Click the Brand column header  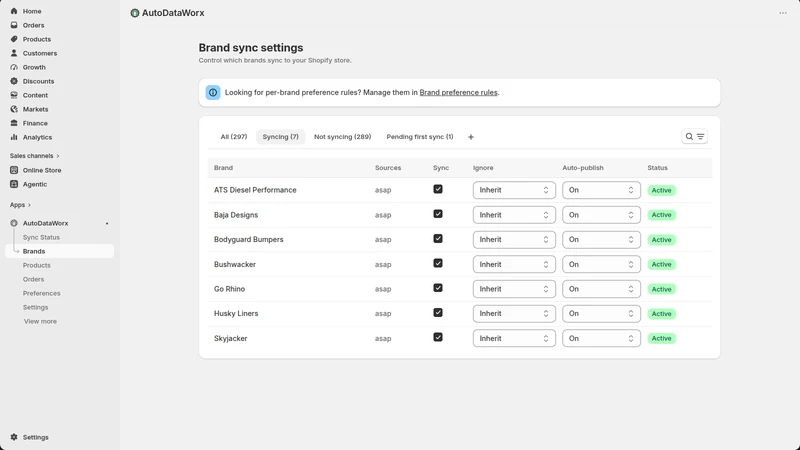tap(223, 168)
